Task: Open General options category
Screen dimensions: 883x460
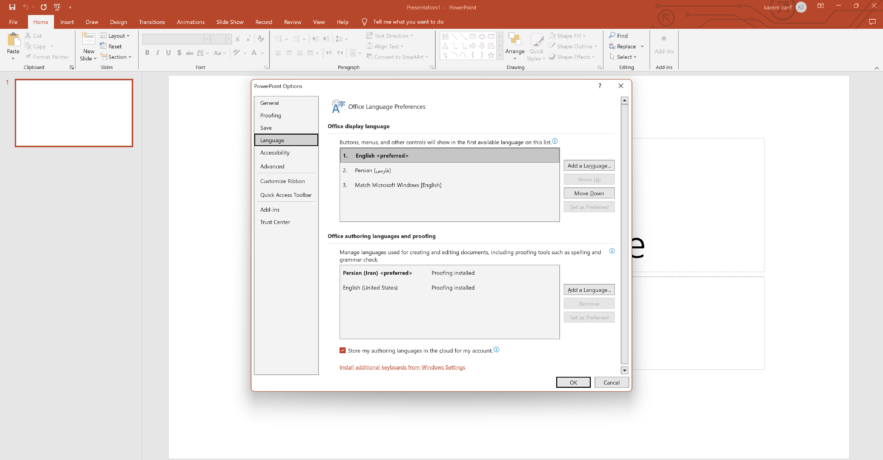Action: tap(286, 103)
